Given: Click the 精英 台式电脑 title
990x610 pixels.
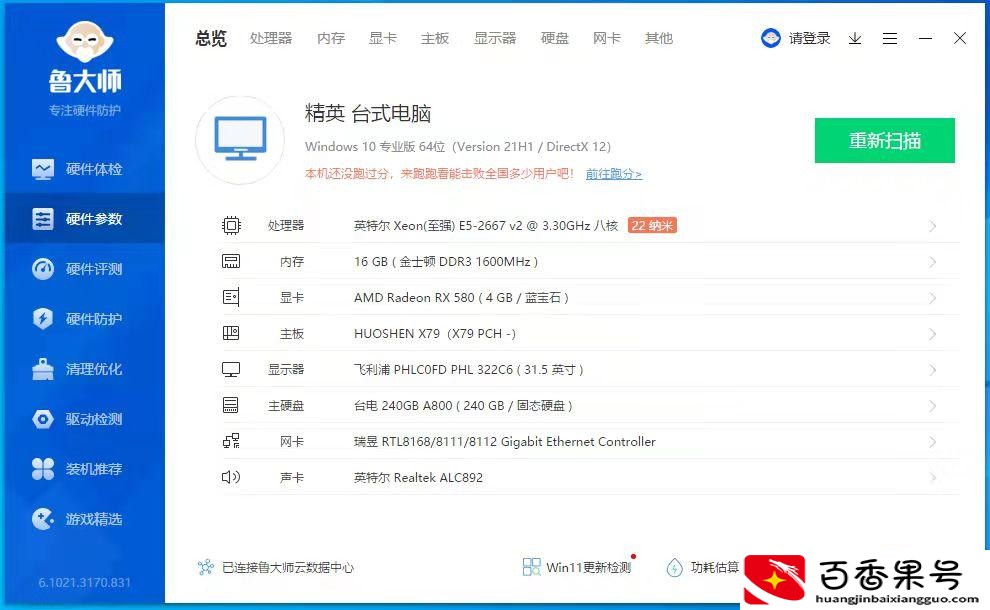Looking at the screenshot, I should 367,114.
